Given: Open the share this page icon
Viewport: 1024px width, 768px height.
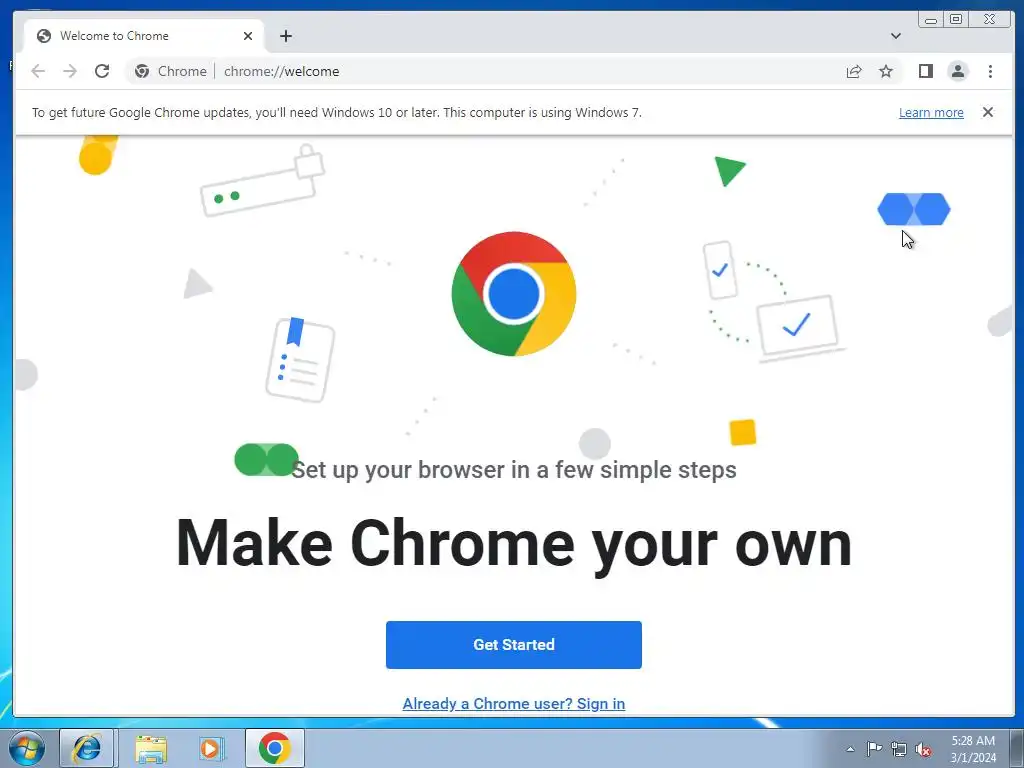Looking at the screenshot, I should pyautogui.click(x=854, y=71).
